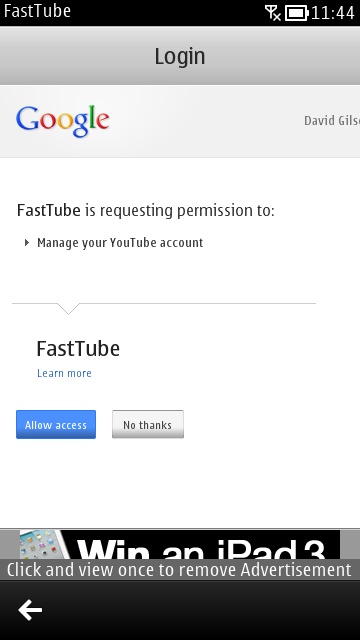Tap the iPad image in advertisement

42,544
